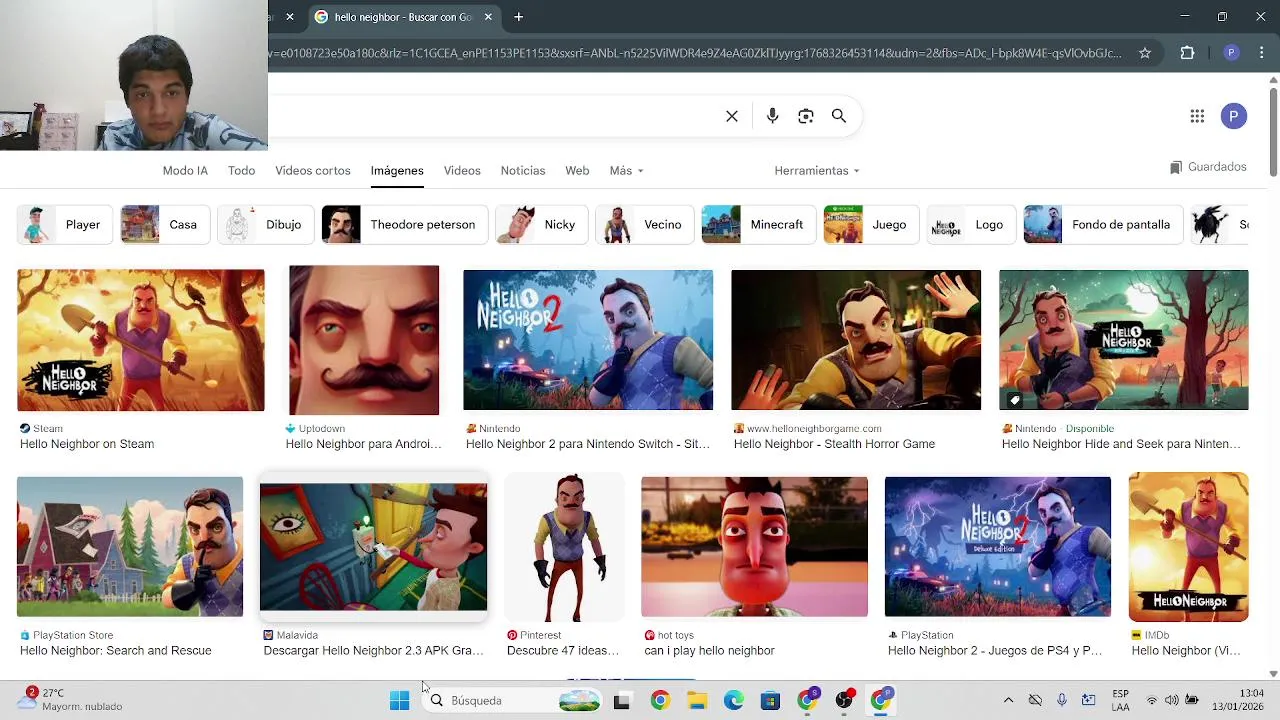Click the browser address bar URL
The width and height of the screenshot is (1280, 720).
point(695,53)
